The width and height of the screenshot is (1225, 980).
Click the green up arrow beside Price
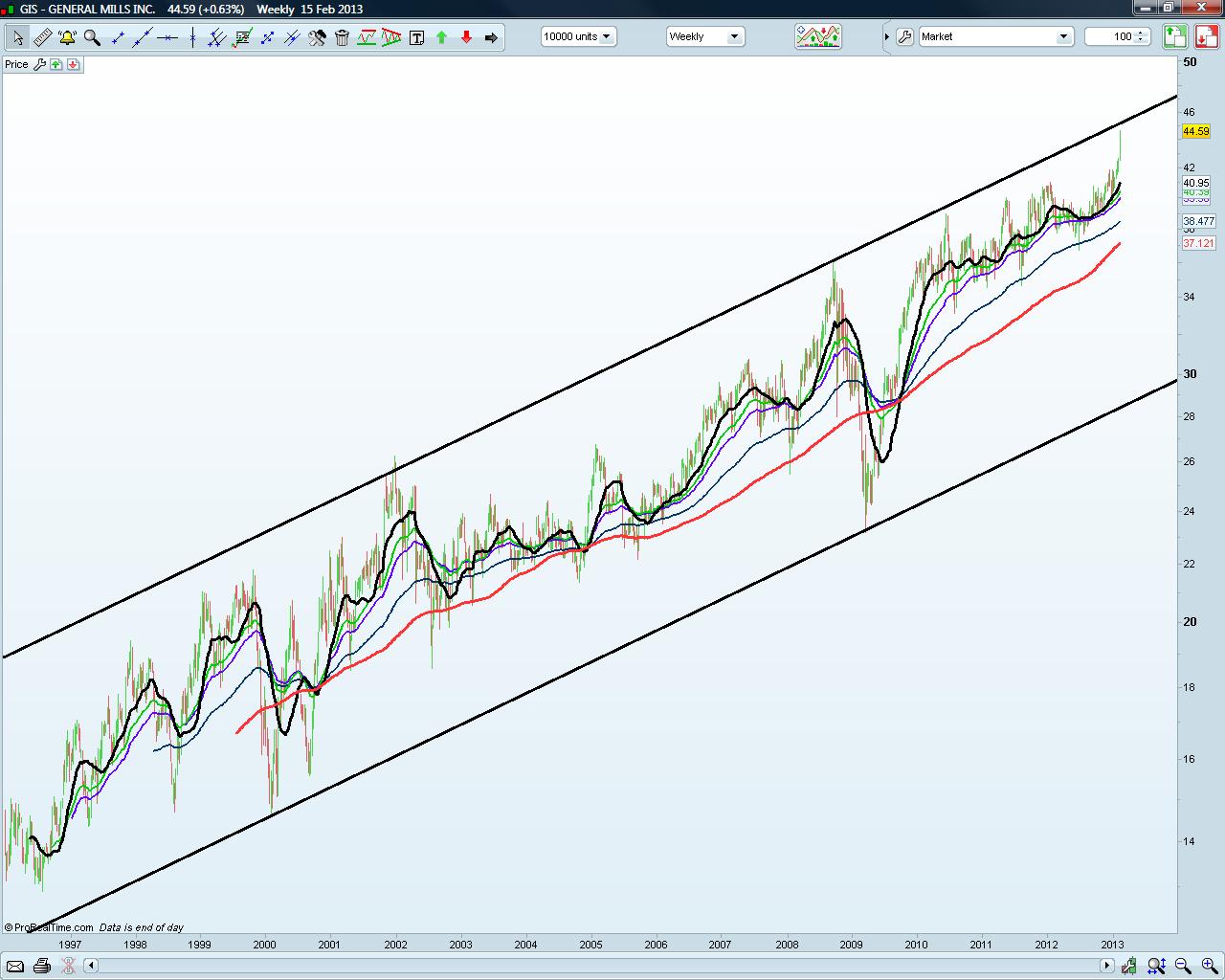pos(56,64)
